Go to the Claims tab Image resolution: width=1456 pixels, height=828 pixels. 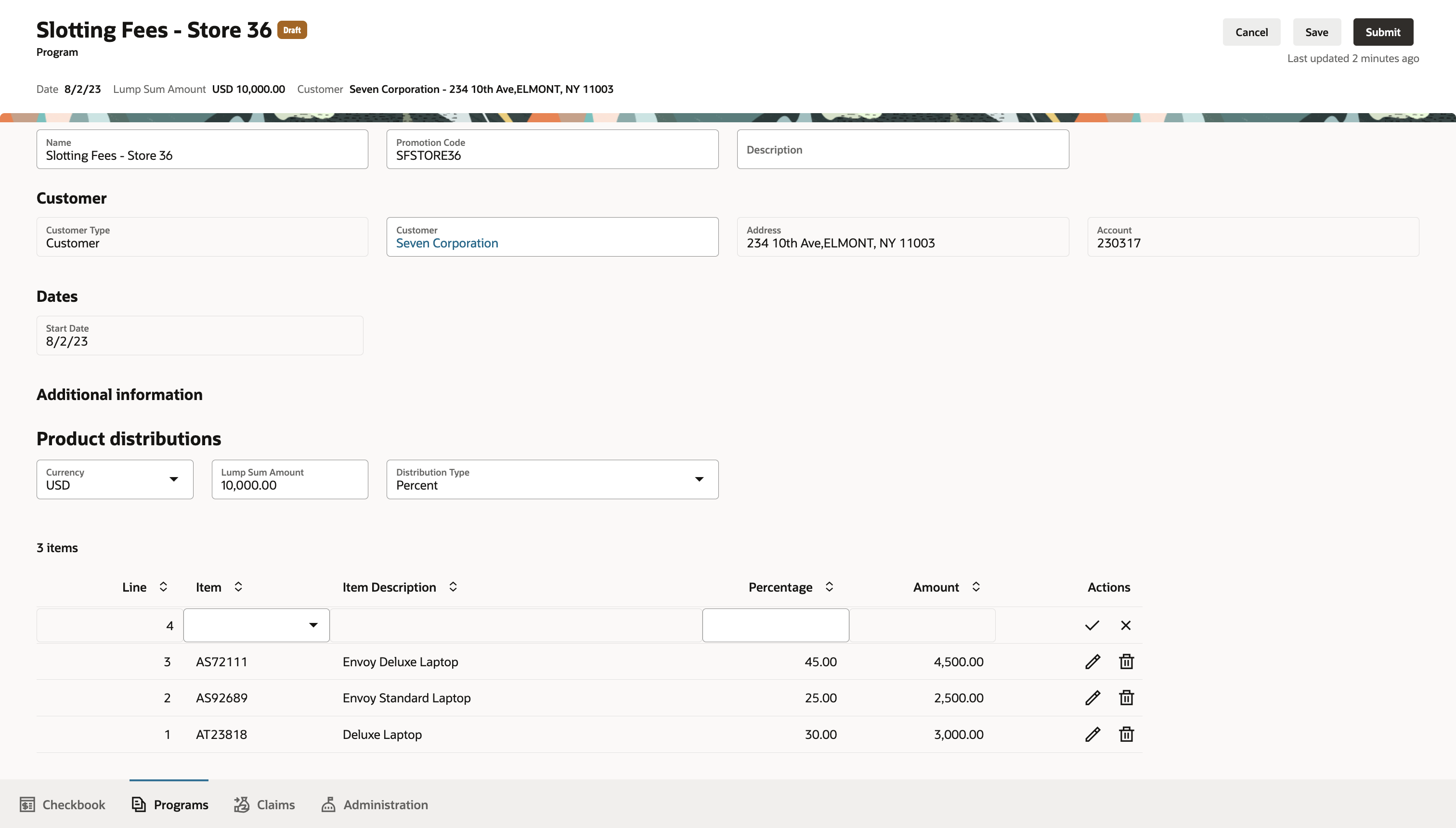[x=264, y=804]
